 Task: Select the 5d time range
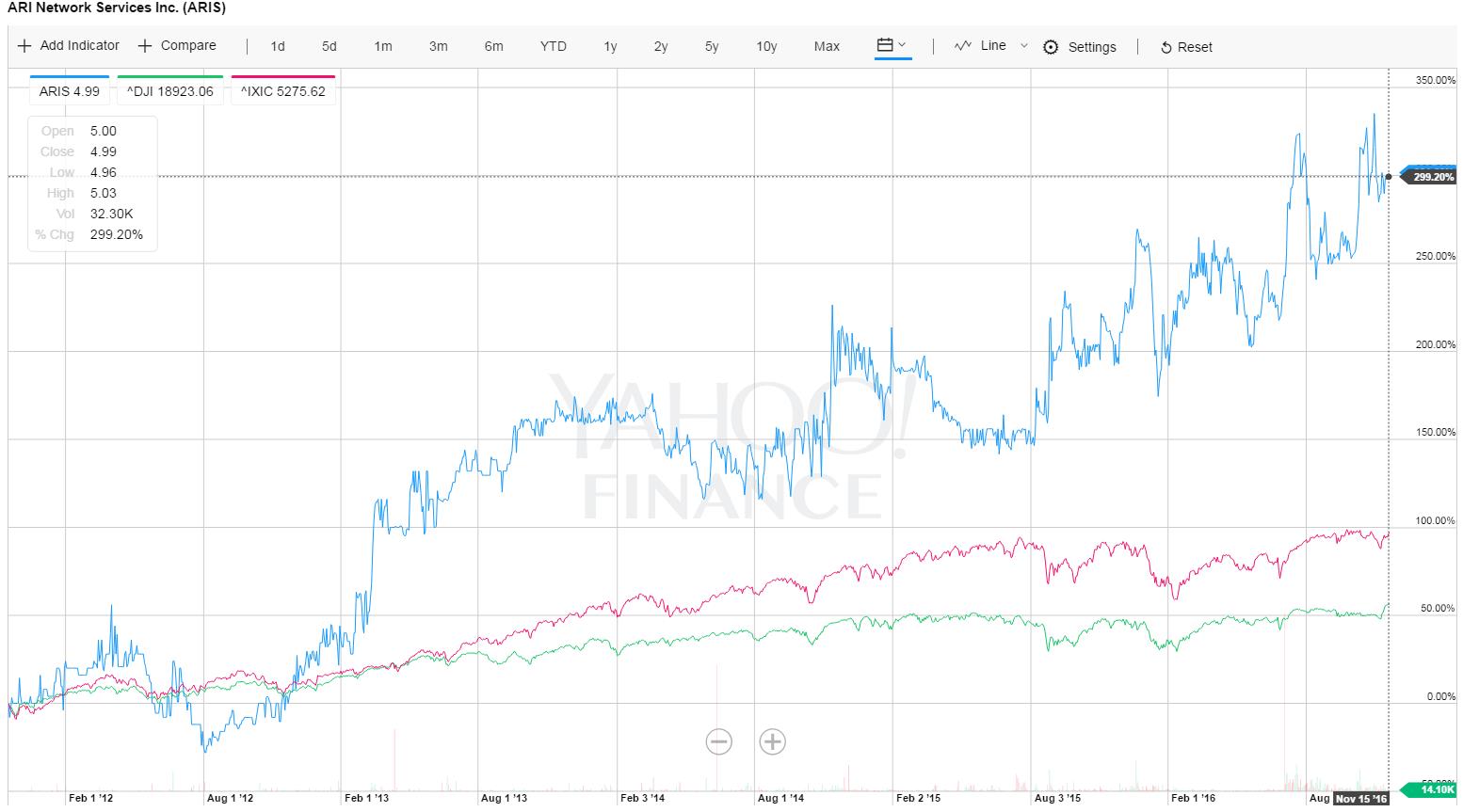(329, 46)
